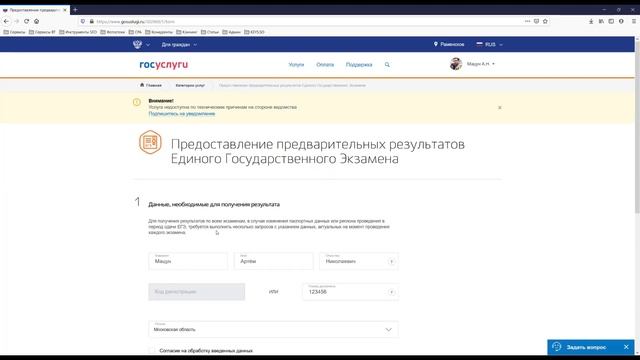
Task: Open the RUS language selector
Action: point(489,44)
